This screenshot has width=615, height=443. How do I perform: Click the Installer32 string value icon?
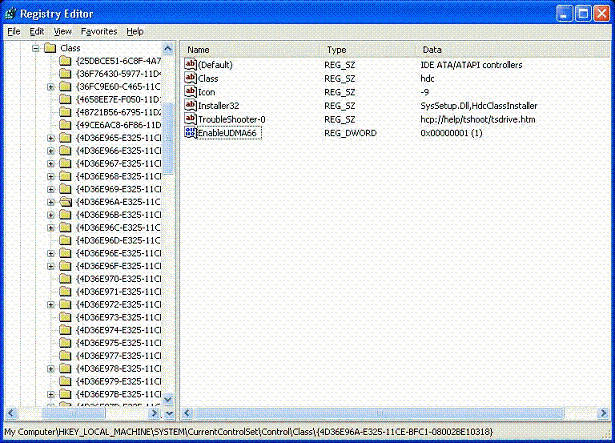pyautogui.click(x=190, y=105)
